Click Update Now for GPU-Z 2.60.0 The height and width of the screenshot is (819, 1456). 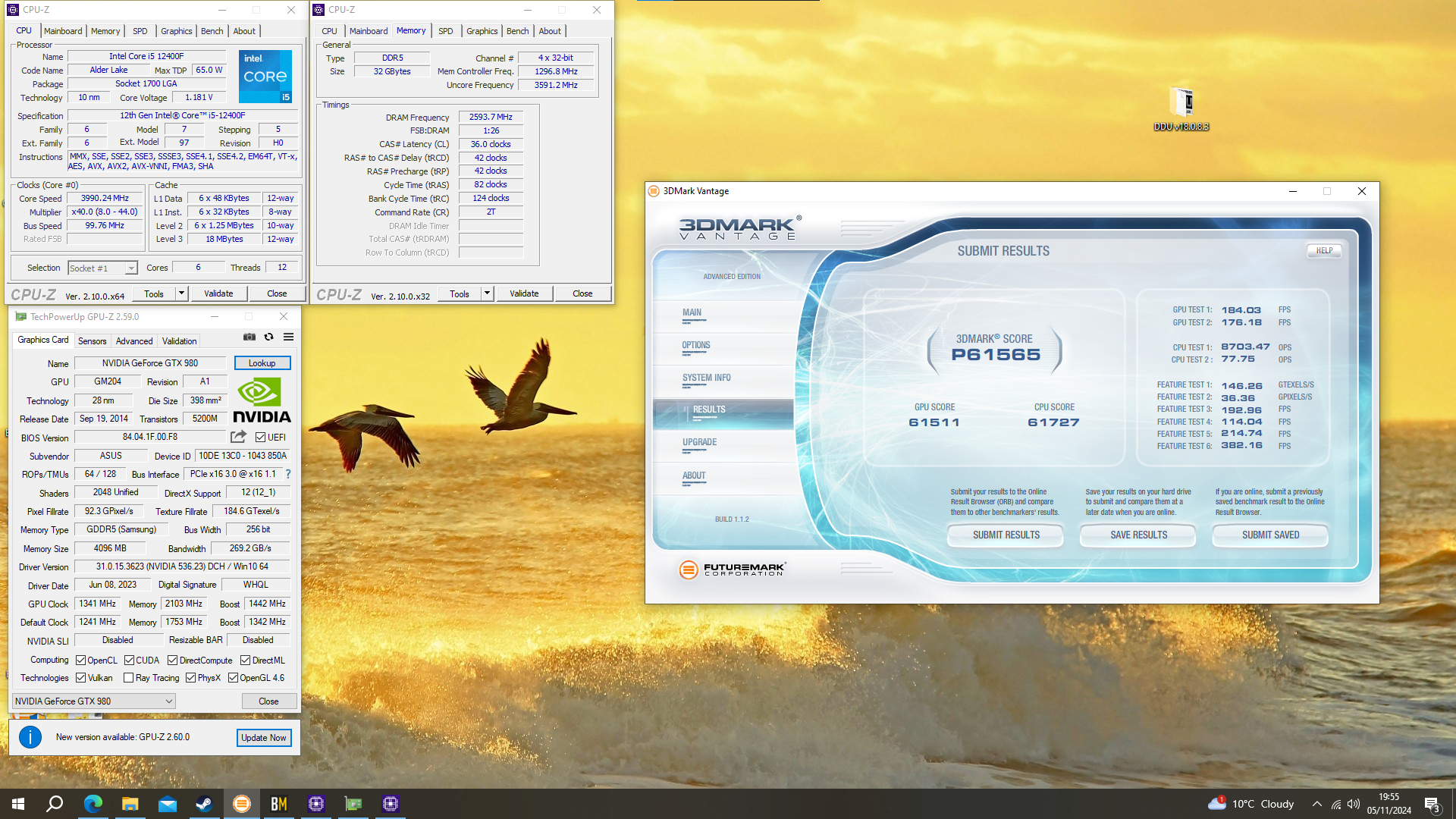point(264,738)
